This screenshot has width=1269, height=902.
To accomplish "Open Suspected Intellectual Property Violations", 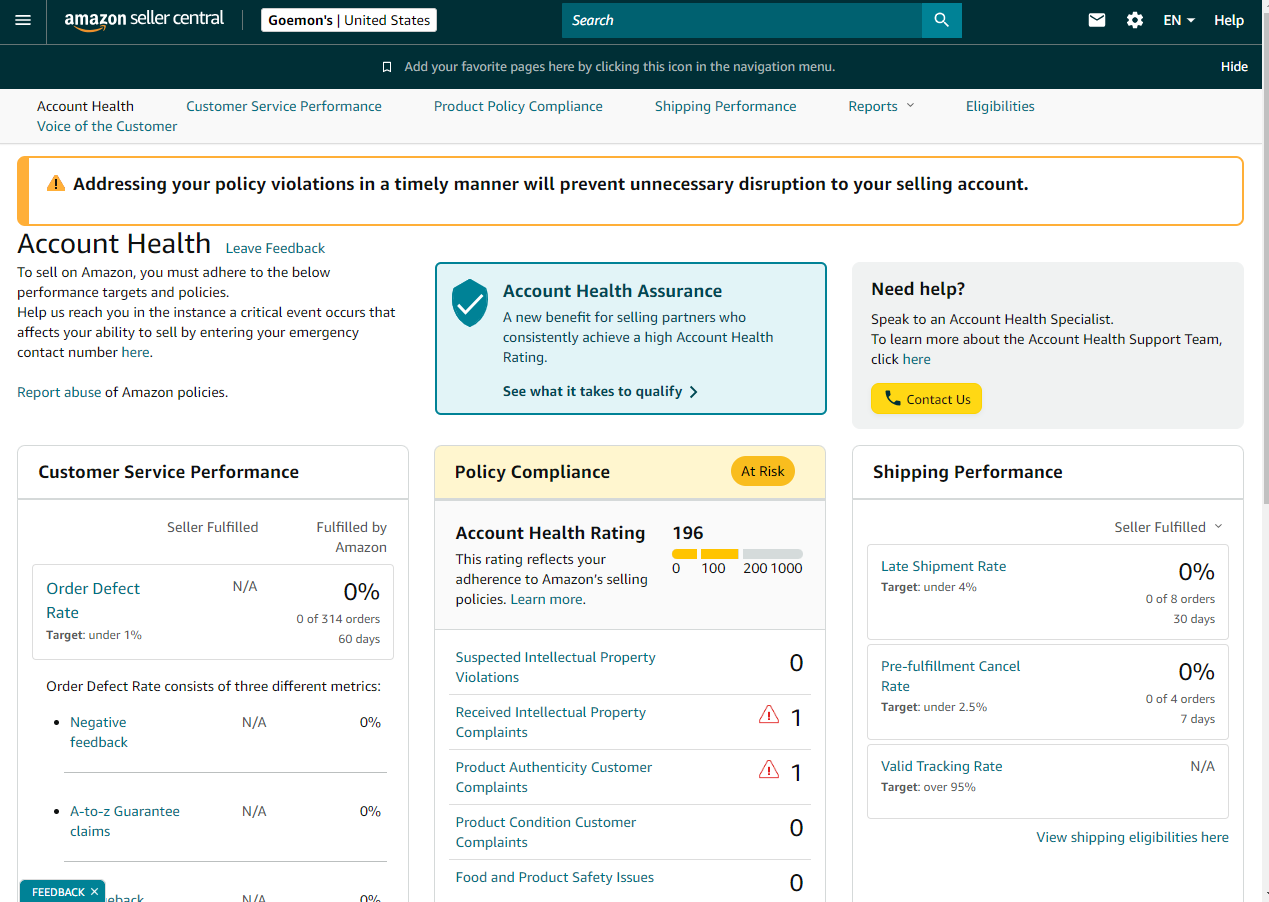I will (x=556, y=667).
